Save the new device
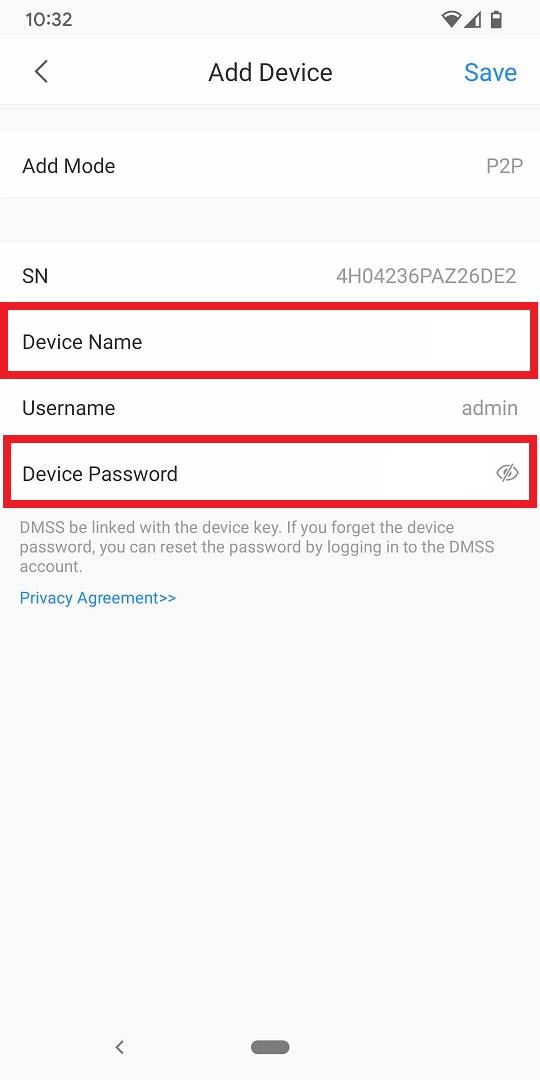The height and width of the screenshot is (1080, 540). 490,72
